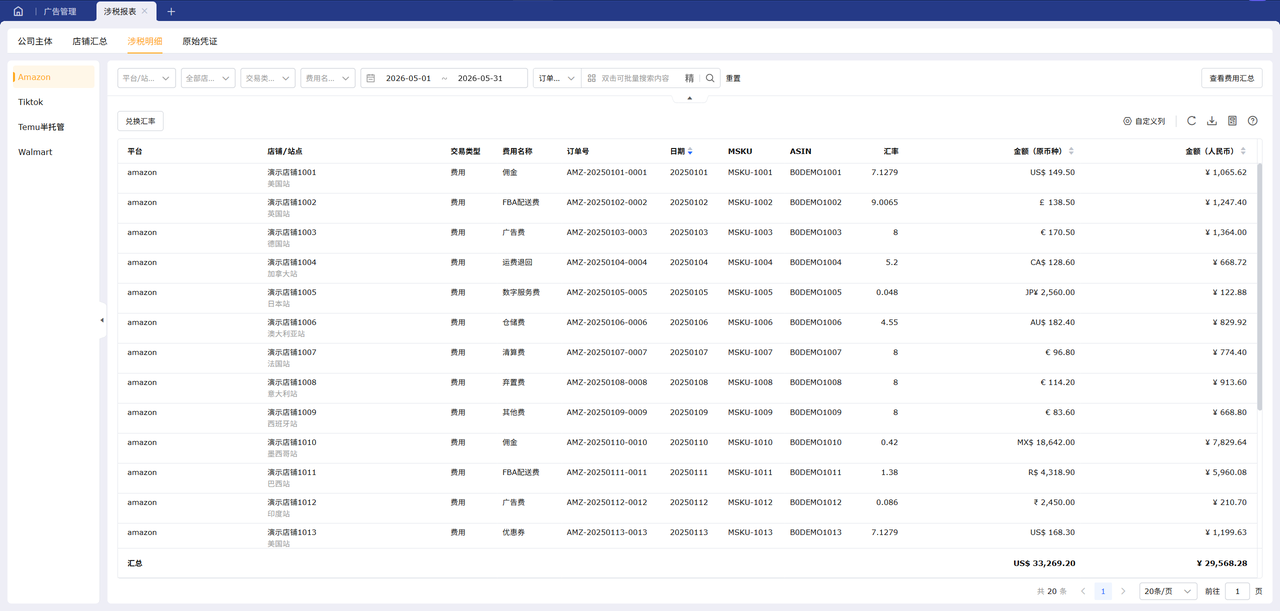
Task: Select Walmart in the platform sidebar
Action: pos(53,152)
